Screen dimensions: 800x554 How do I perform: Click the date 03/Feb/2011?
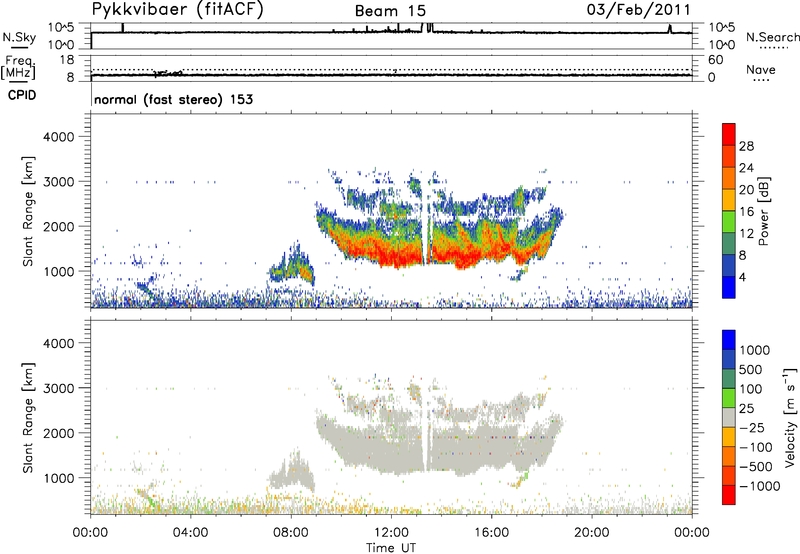pos(639,10)
